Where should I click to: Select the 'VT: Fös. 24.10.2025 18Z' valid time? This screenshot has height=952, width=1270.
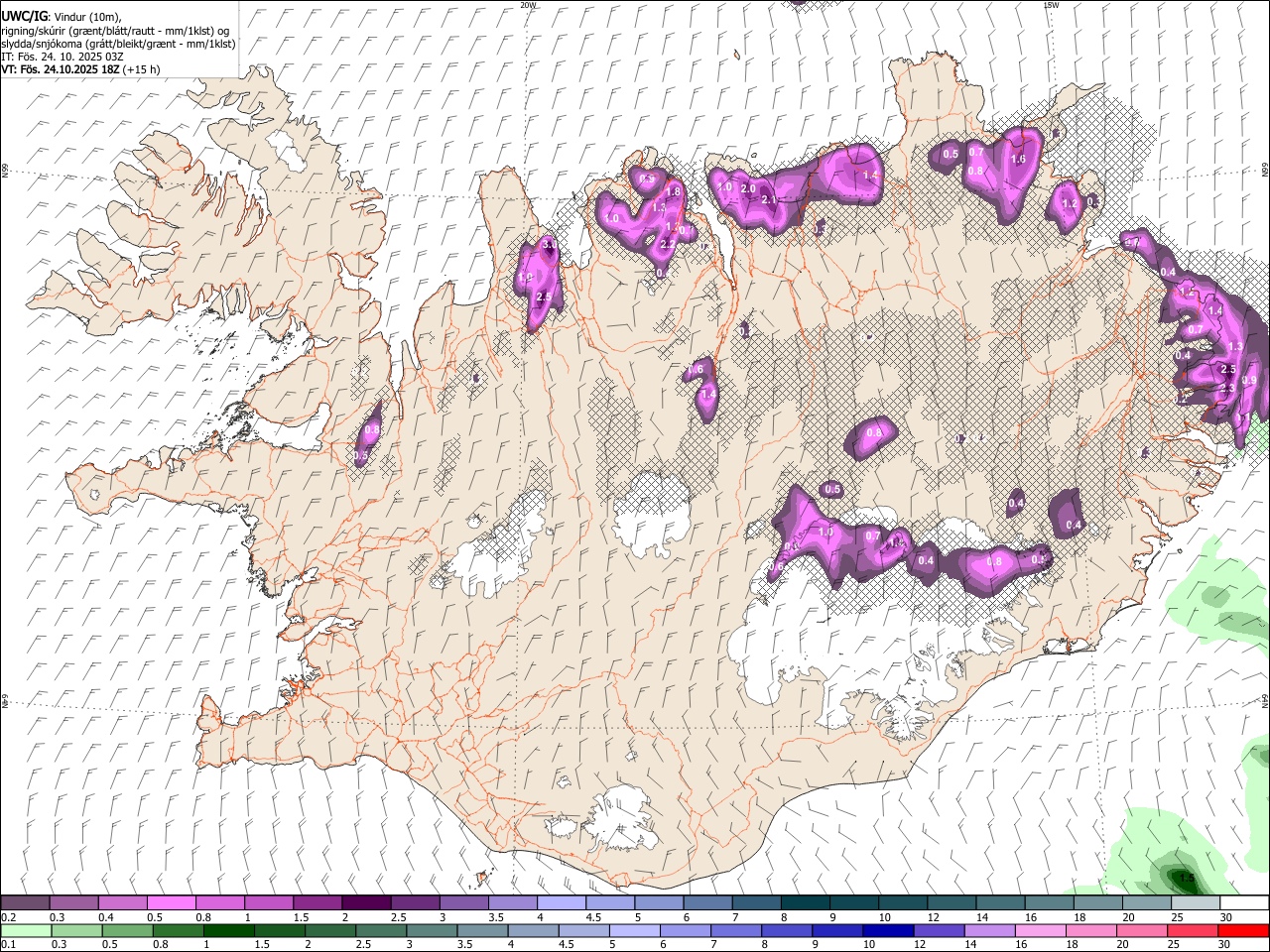pos(60,69)
